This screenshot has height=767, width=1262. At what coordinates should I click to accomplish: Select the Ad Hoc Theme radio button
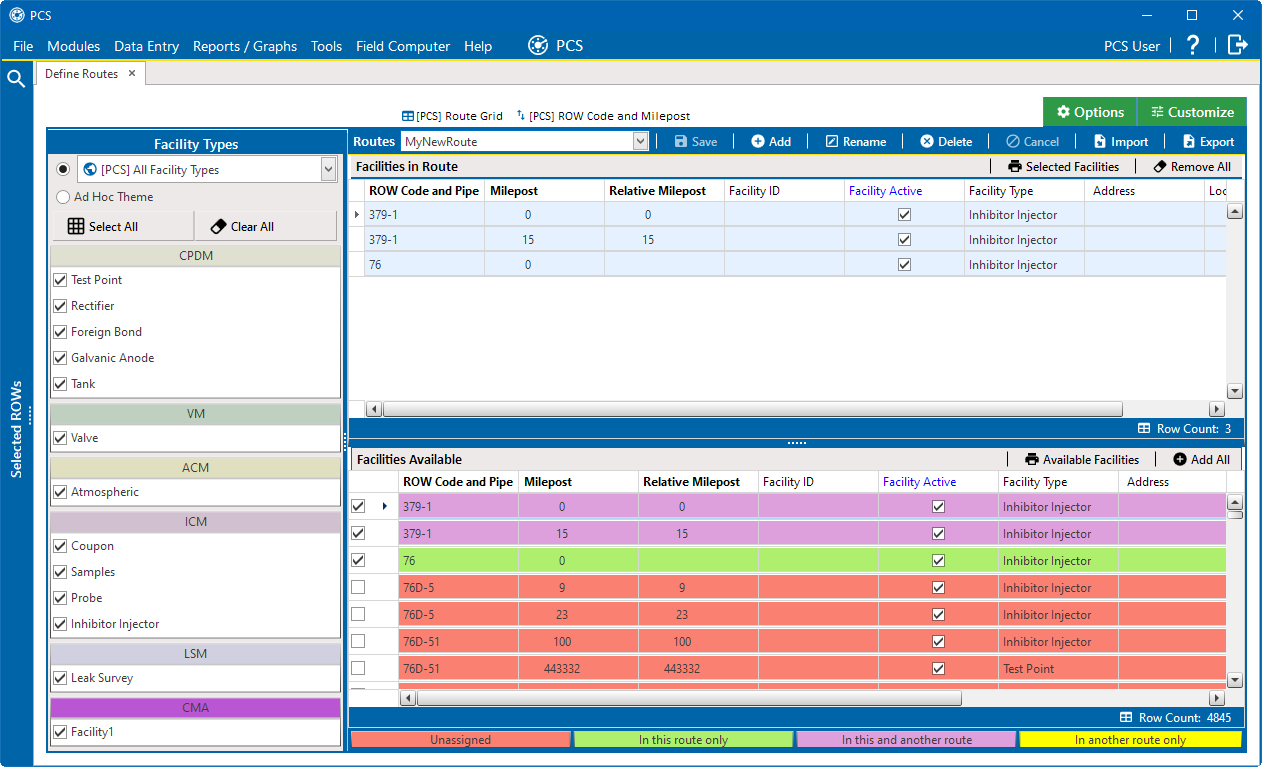point(63,197)
